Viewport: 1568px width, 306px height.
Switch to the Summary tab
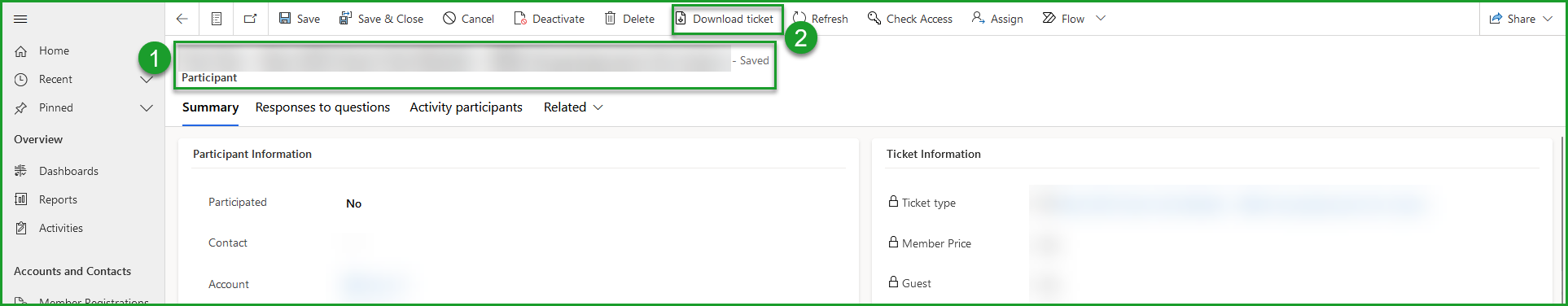click(210, 107)
